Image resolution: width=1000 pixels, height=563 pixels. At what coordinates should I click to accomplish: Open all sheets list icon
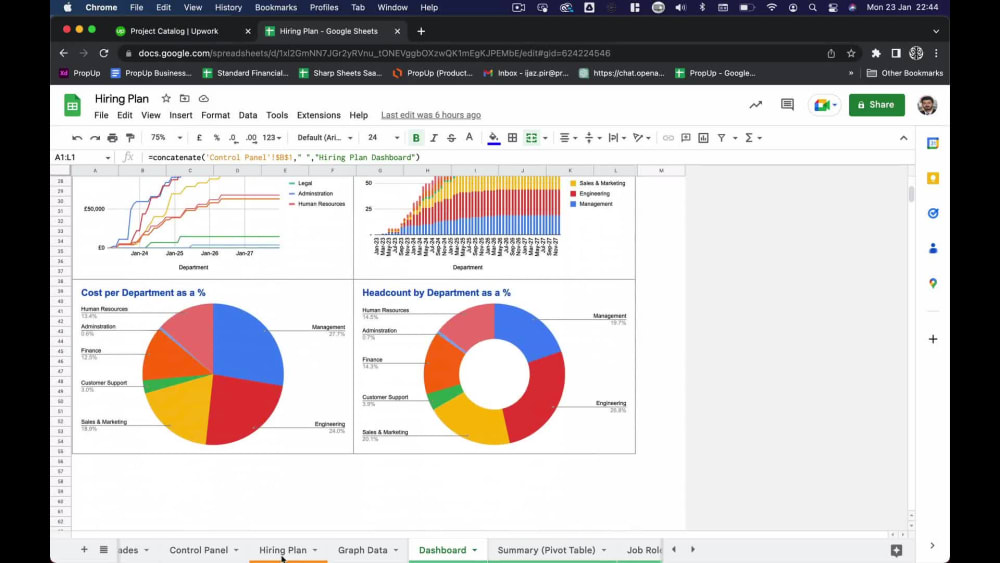pos(103,550)
